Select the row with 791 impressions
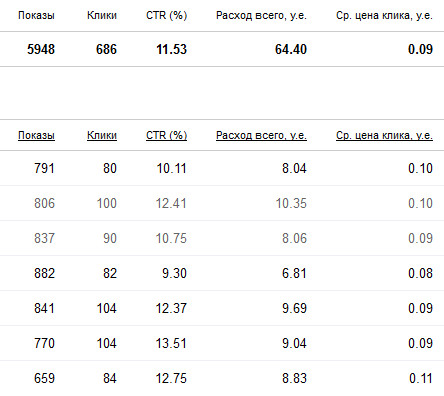The image size is (444, 396). tap(222, 168)
